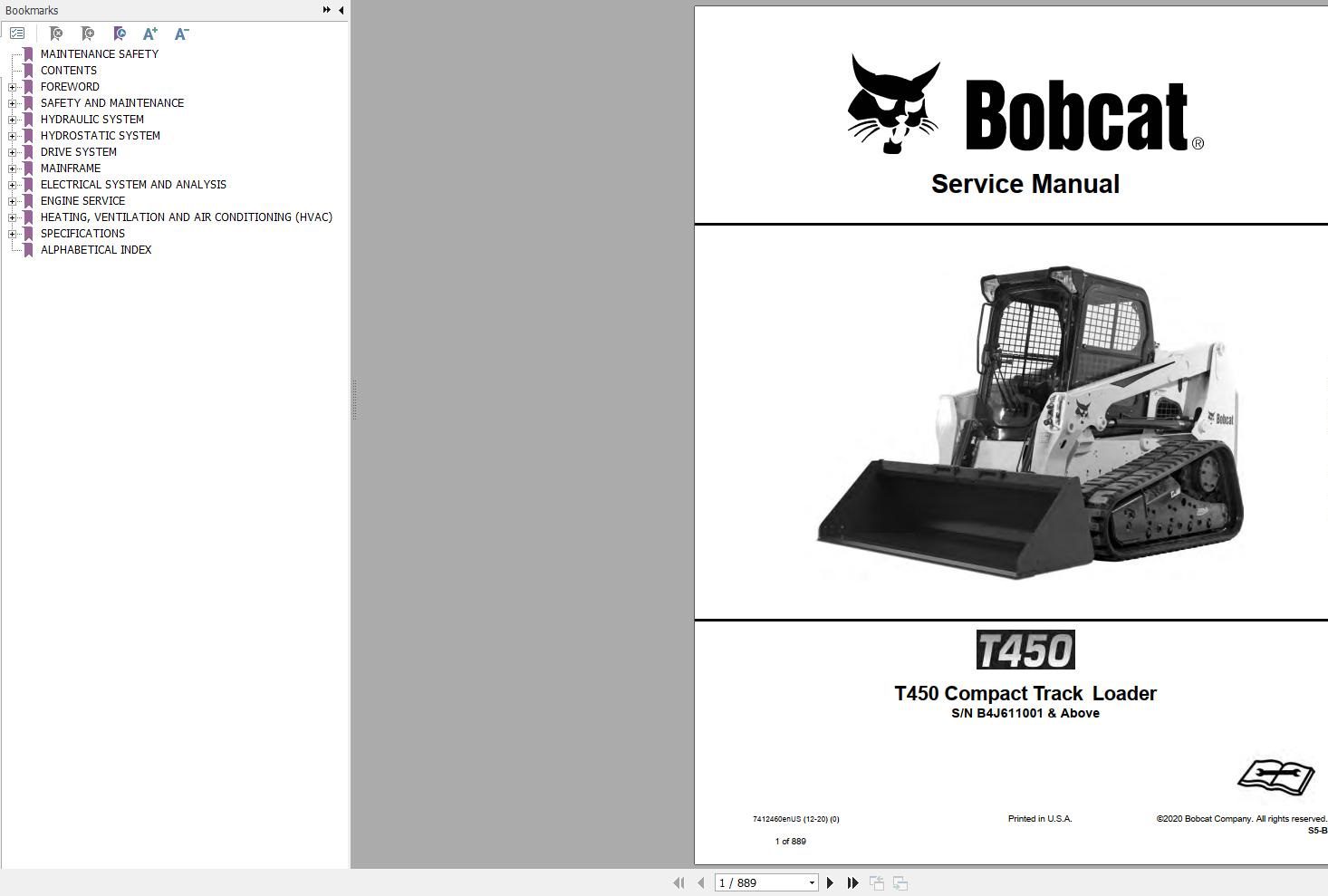The width and height of the screenshot is (1328, 896).
Task: Open the bookmark panel options checklist icon
Action: (x=17, y=33)
